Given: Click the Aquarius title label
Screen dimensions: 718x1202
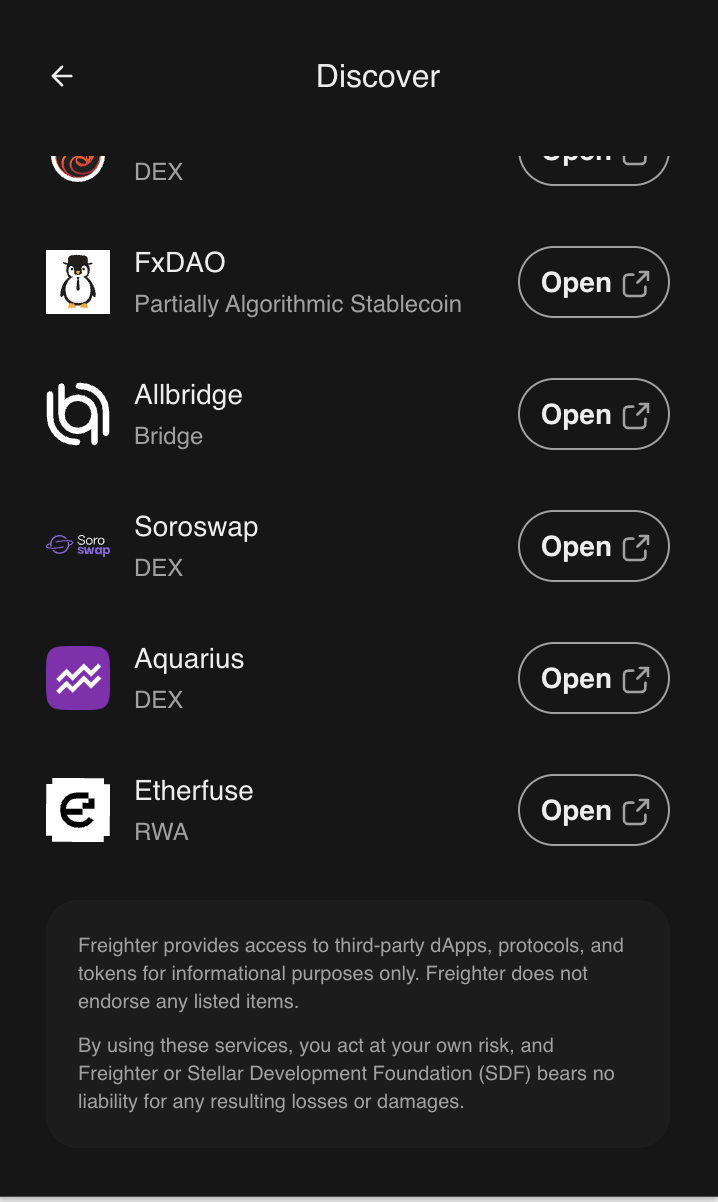Looking at the screenshot, I should pyautogui.click(x=189, y=659).
